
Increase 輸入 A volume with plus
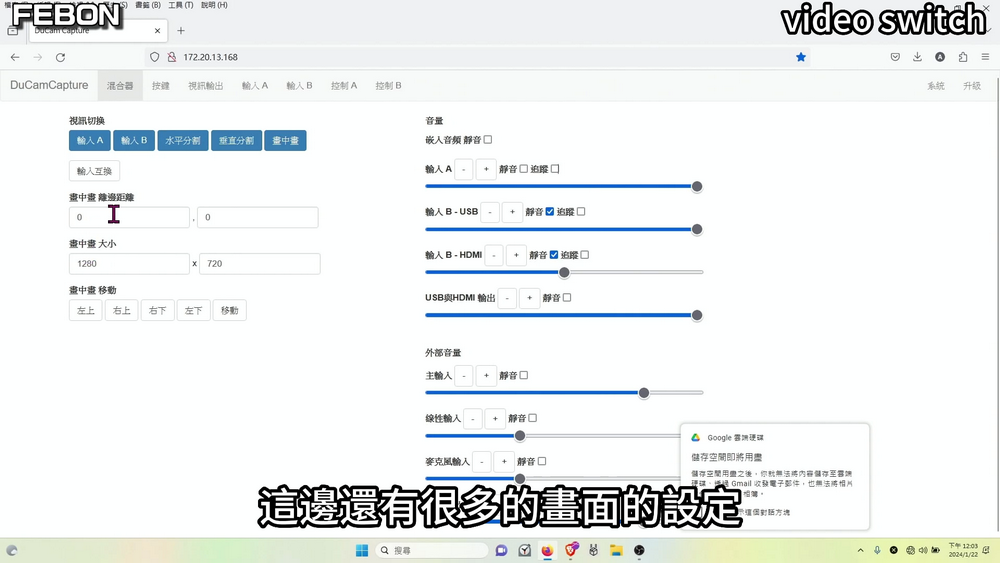click(486, 169)
